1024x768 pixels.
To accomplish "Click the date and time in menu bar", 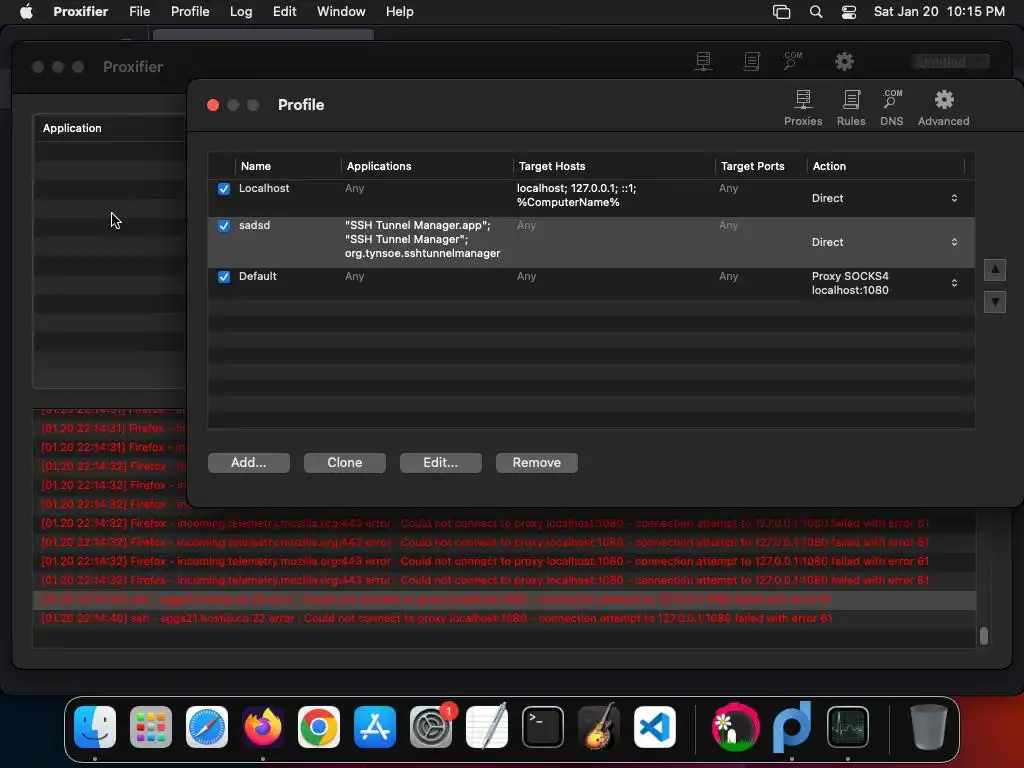I will 938,12.
